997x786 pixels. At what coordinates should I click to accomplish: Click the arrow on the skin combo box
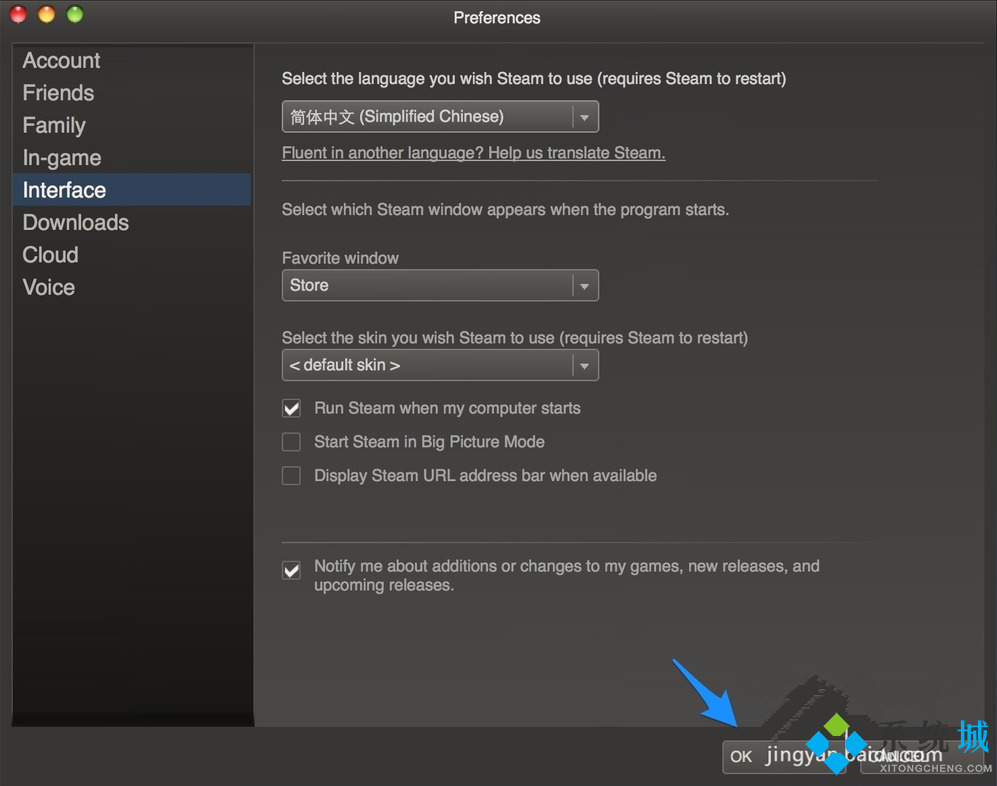click(584, 366)
